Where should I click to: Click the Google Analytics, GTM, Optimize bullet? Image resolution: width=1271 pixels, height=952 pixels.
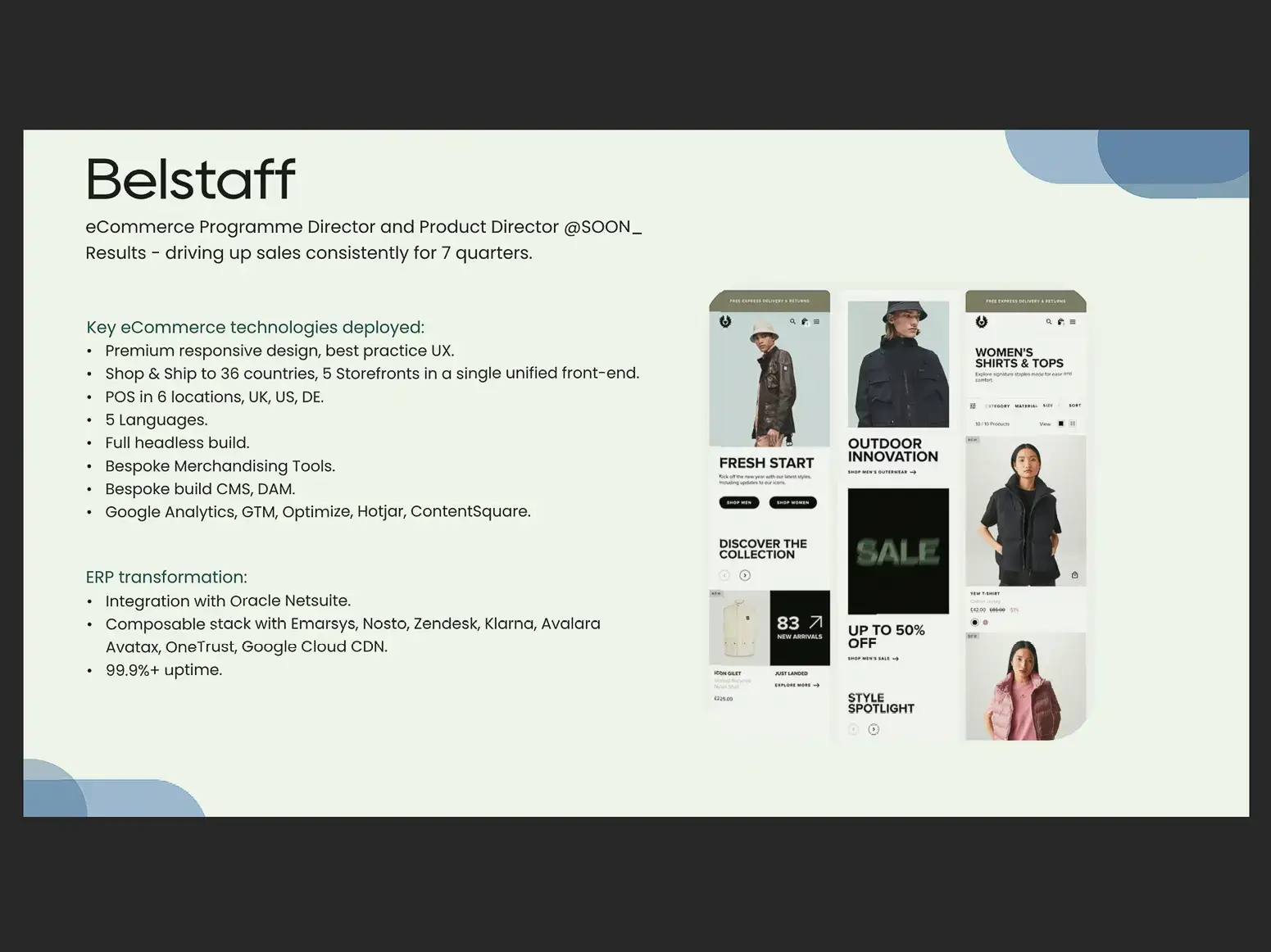point(318,511)
